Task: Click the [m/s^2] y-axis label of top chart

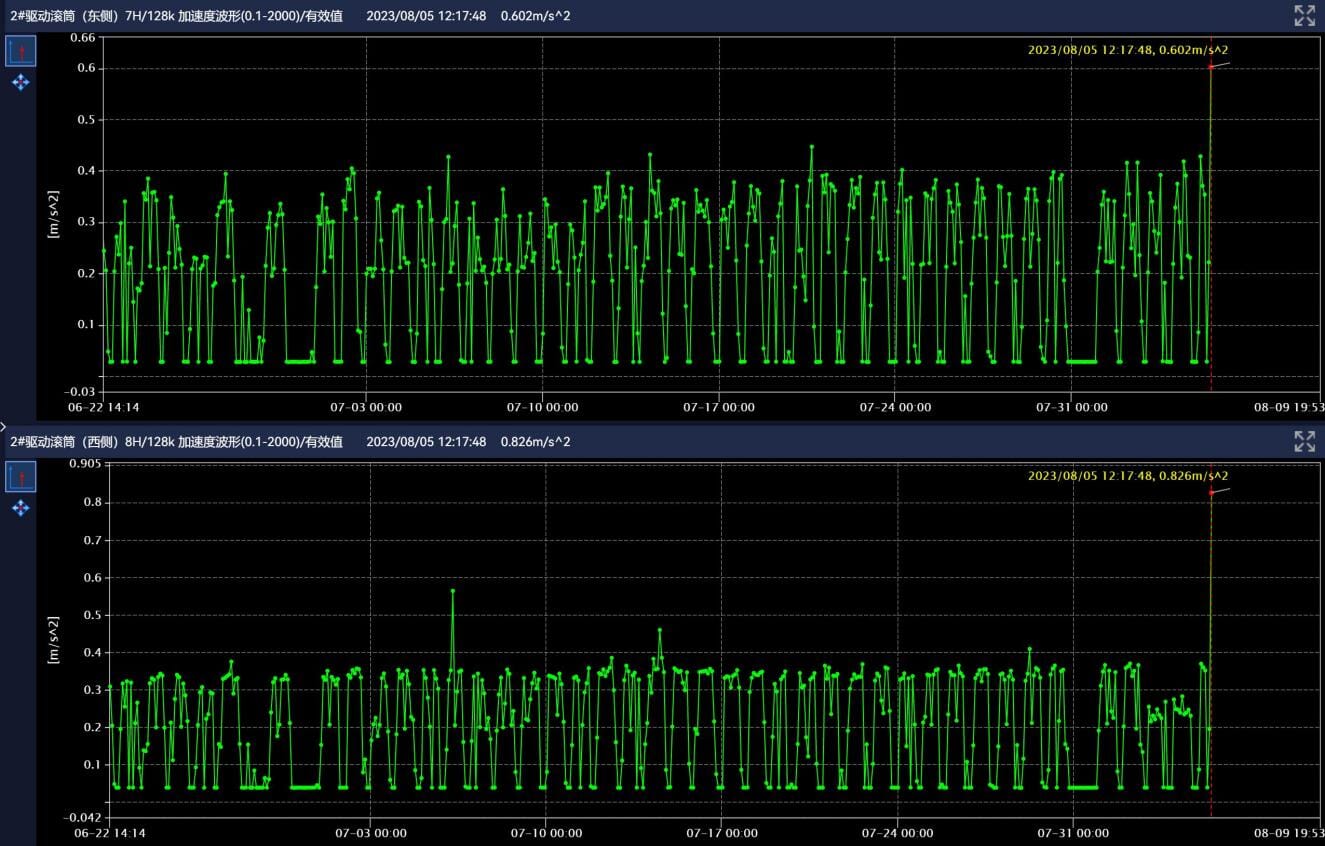Action: coord(53,213)
